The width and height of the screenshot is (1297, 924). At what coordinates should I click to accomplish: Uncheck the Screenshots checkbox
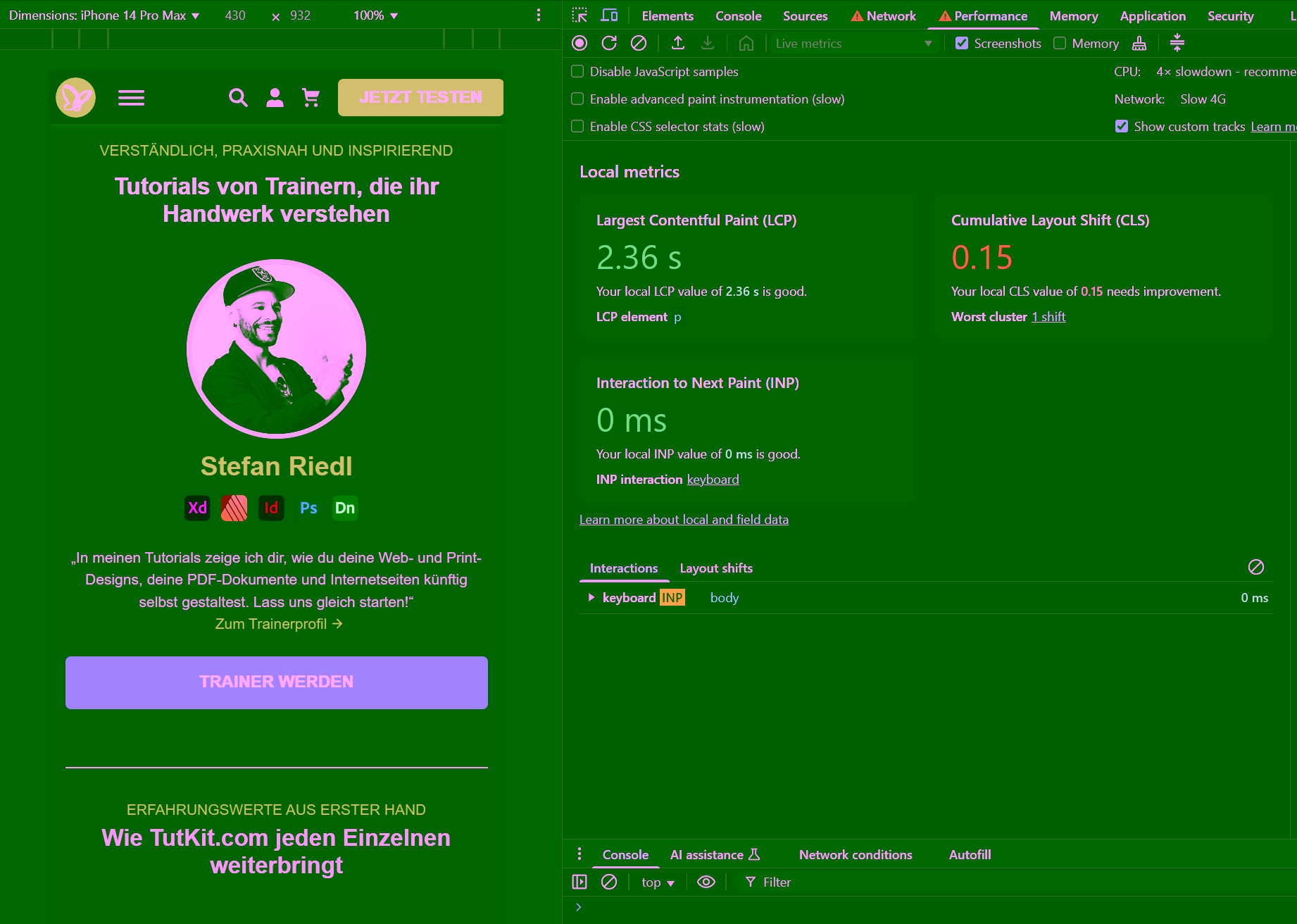point(962,44)
